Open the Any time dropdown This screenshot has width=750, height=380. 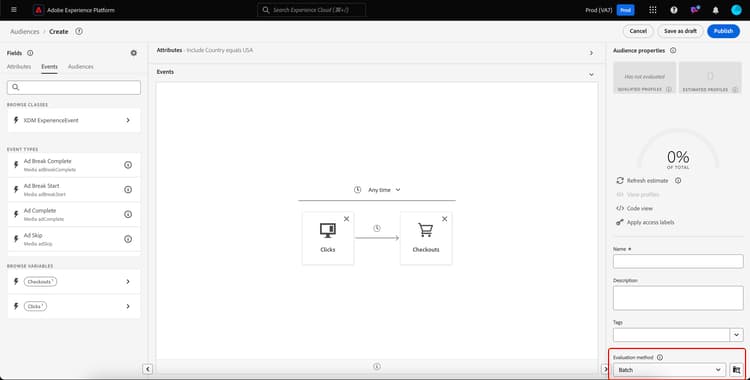click(384, 190)
